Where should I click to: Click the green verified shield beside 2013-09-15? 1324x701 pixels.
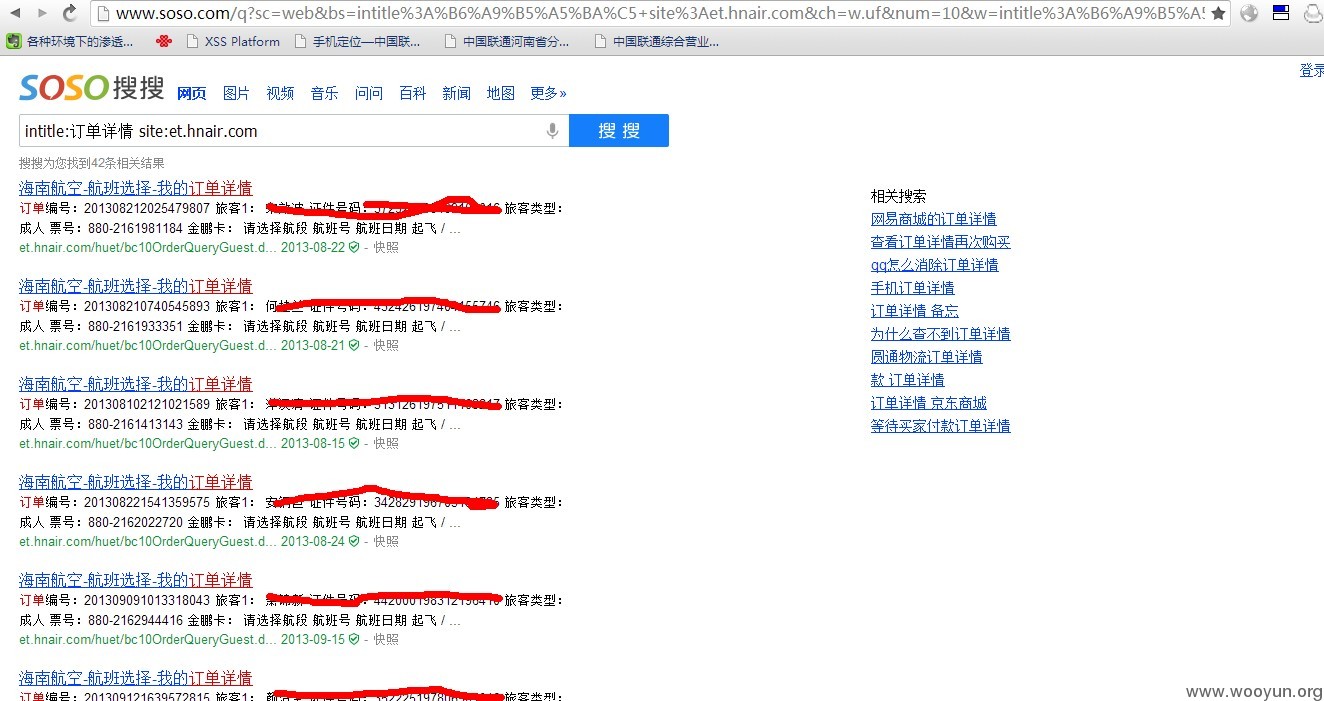[x=353, y=639]
